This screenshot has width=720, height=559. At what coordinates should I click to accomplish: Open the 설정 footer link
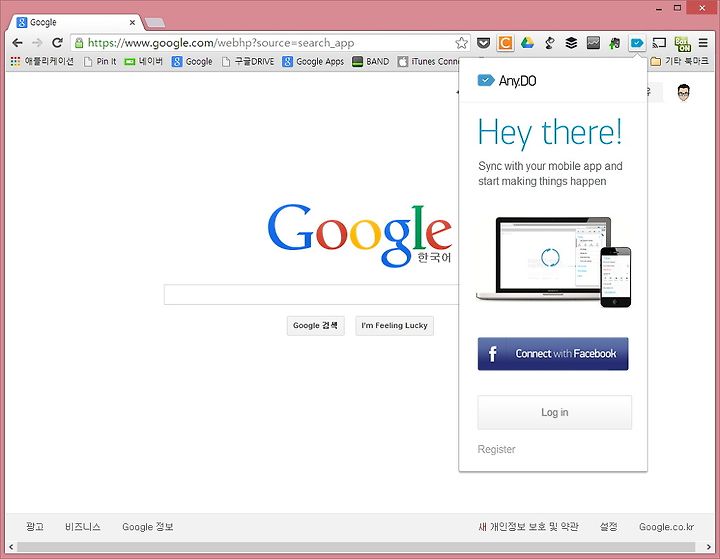tap(608, 527)
